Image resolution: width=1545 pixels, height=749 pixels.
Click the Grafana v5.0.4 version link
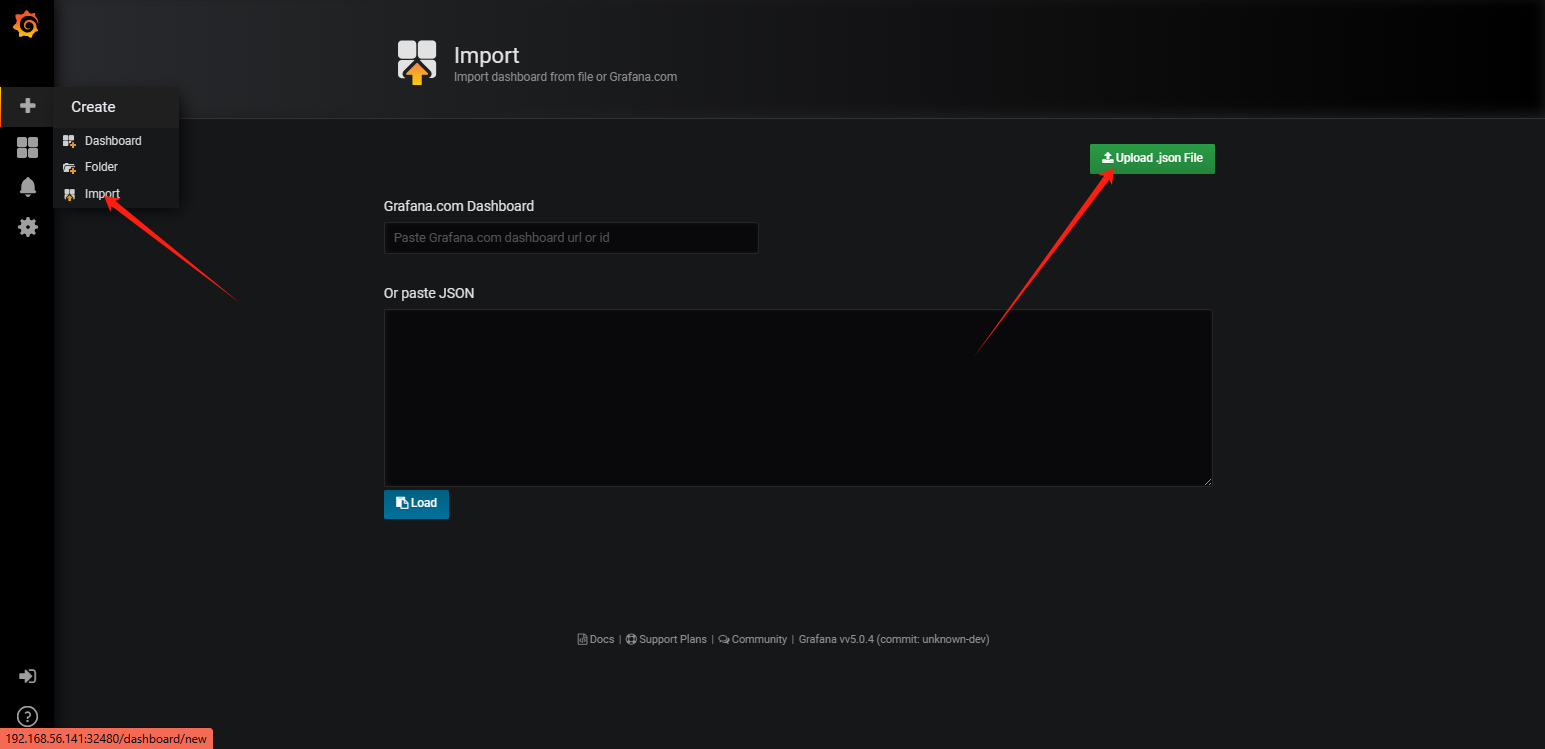pyautogui.click(x=894, y=639)
